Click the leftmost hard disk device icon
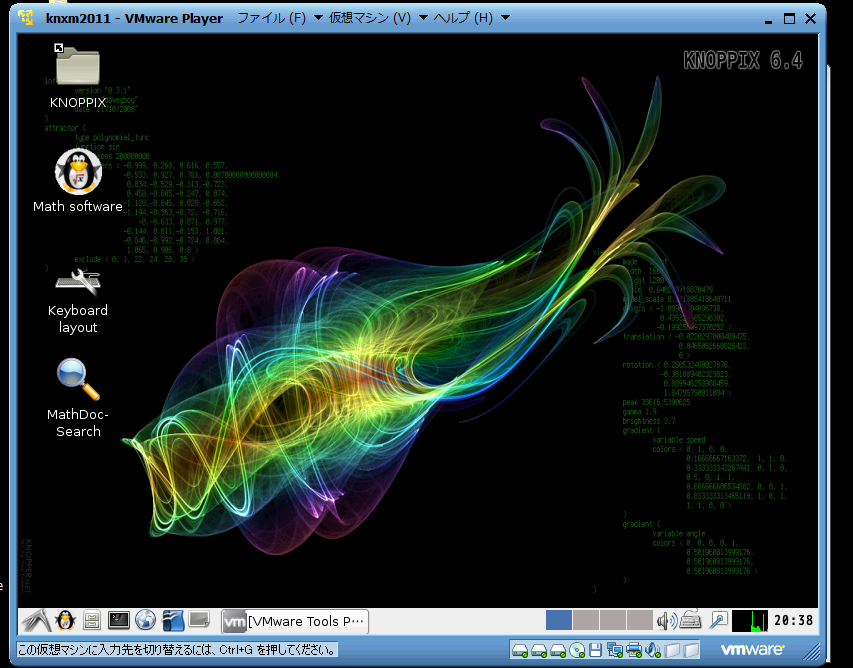Screen dimensions: 853x668 [520, 650]
